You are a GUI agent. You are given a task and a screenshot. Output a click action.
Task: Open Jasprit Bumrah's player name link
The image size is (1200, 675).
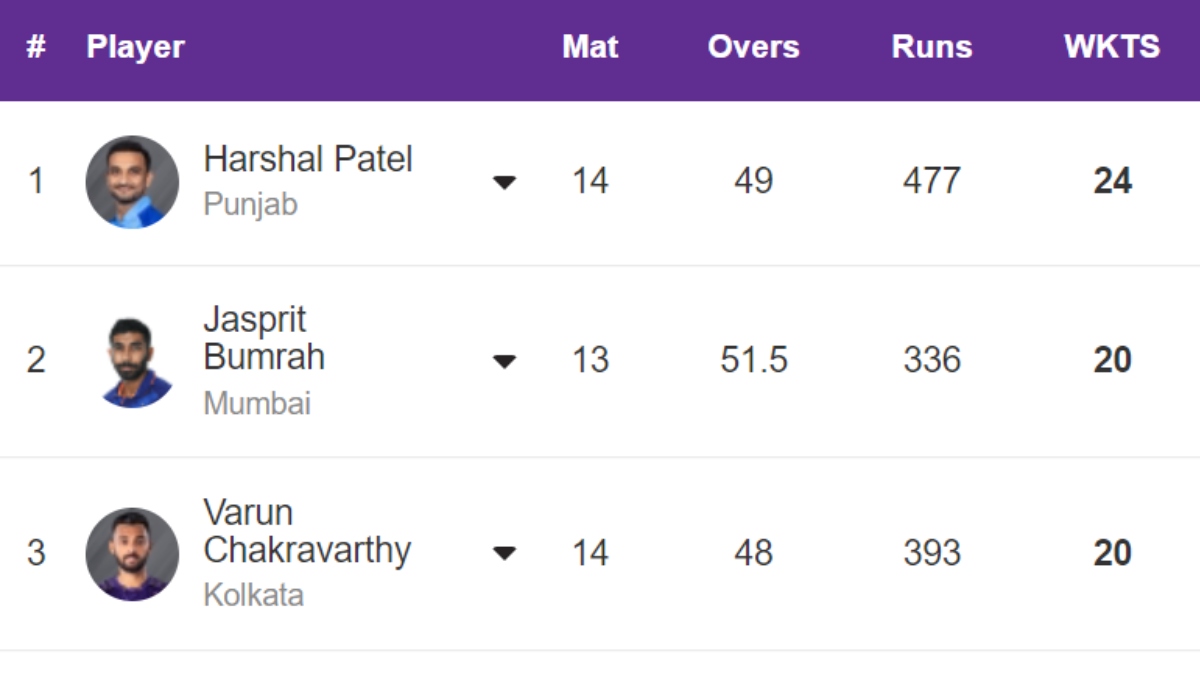264,339
